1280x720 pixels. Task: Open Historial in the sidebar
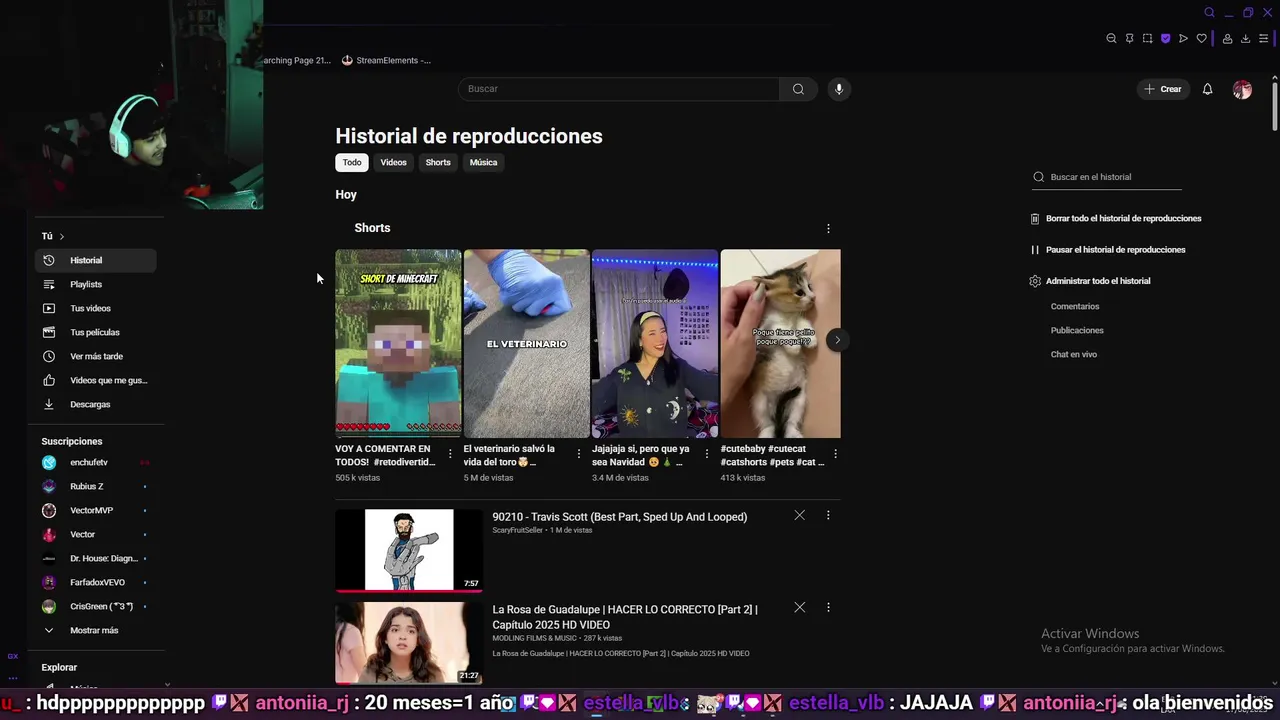pos(95,260)
